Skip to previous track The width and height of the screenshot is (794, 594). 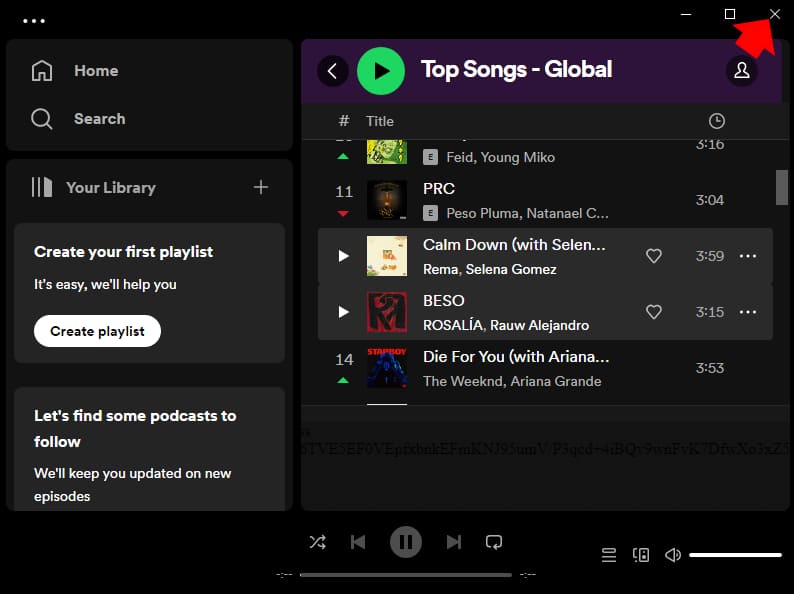click(358, 542)
